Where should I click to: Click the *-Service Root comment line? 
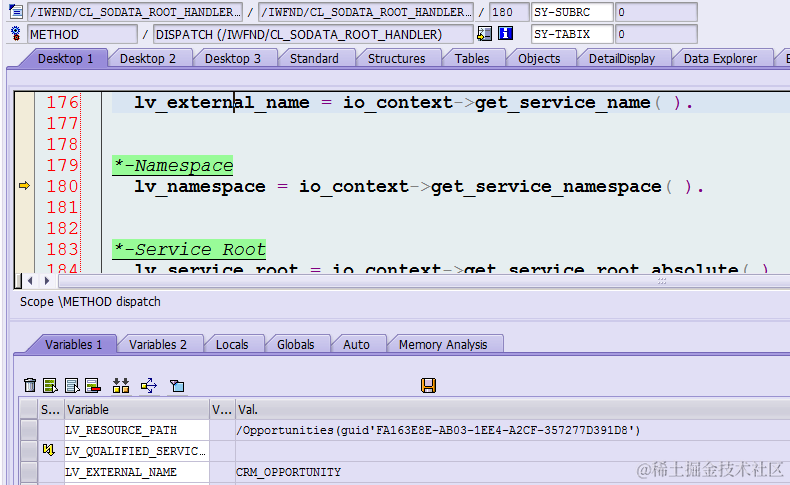click(x=189, y=249)
